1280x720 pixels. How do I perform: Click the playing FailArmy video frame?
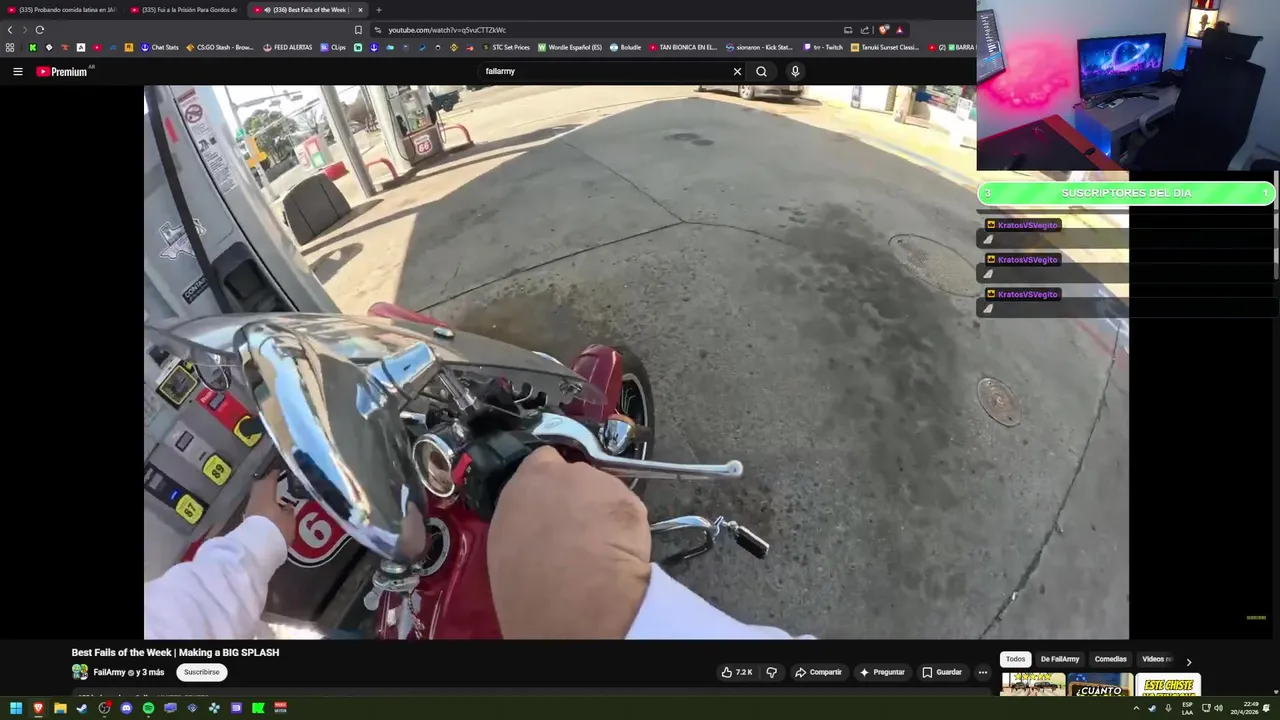636,362
